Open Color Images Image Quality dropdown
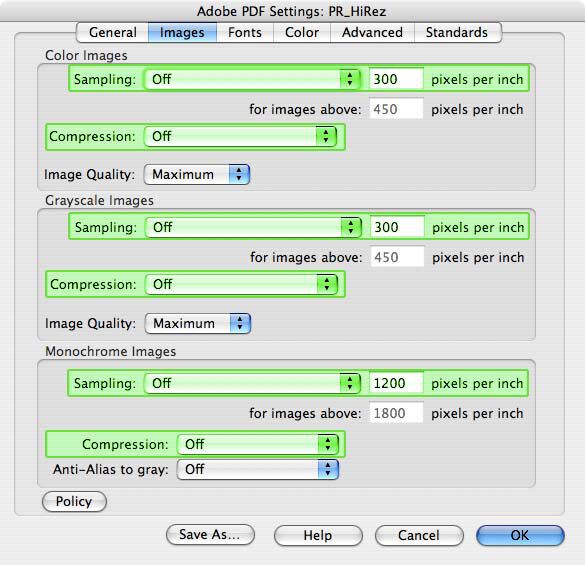 click(x=197, y=174)
